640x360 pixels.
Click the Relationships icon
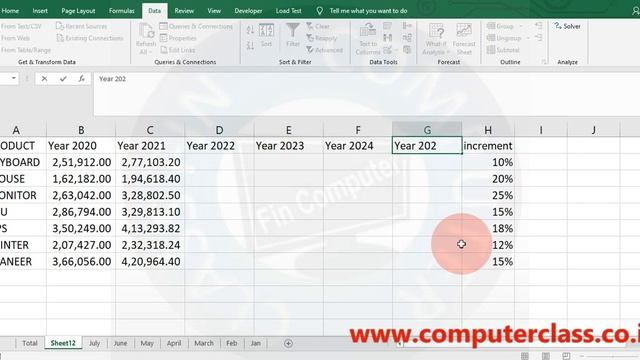tap(407, 38)
